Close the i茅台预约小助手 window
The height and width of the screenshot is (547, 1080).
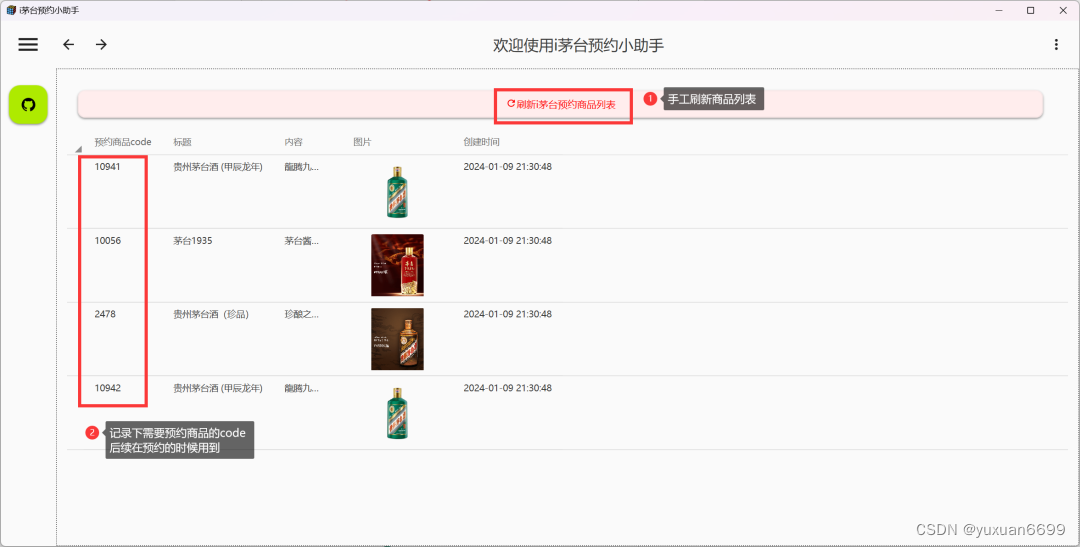(1063, 10)
